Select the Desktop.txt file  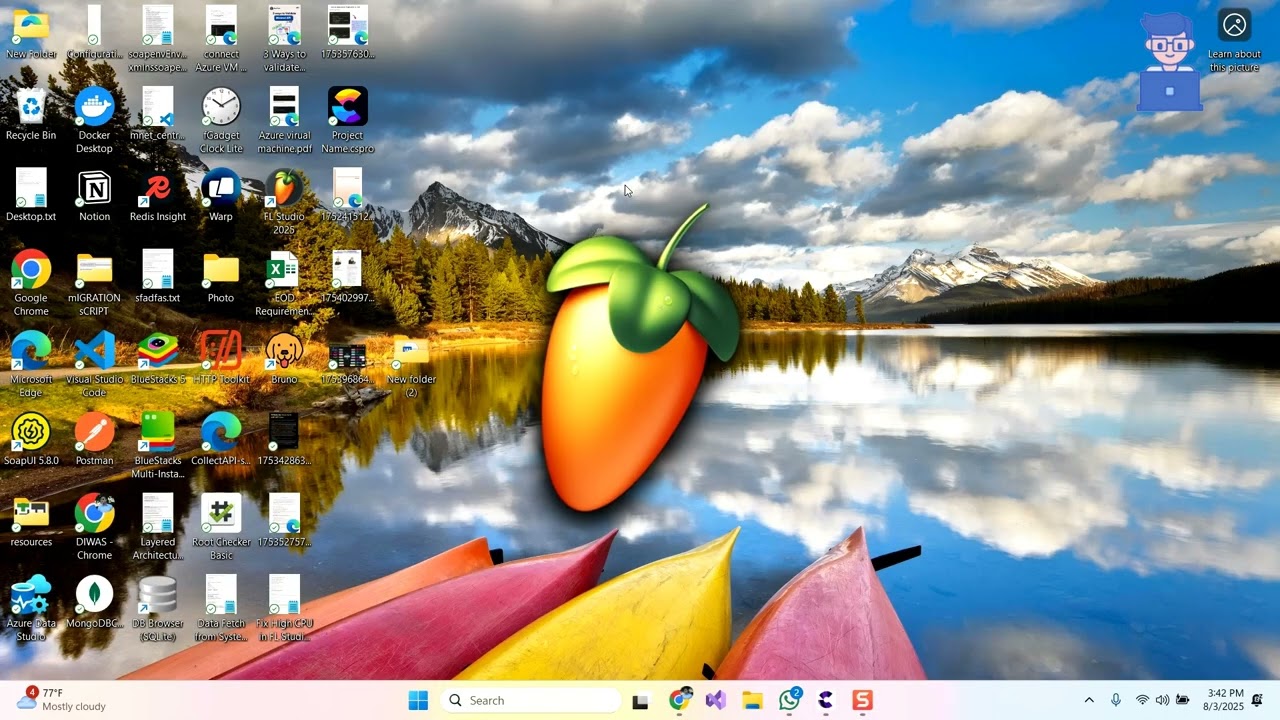coord(31,188)
